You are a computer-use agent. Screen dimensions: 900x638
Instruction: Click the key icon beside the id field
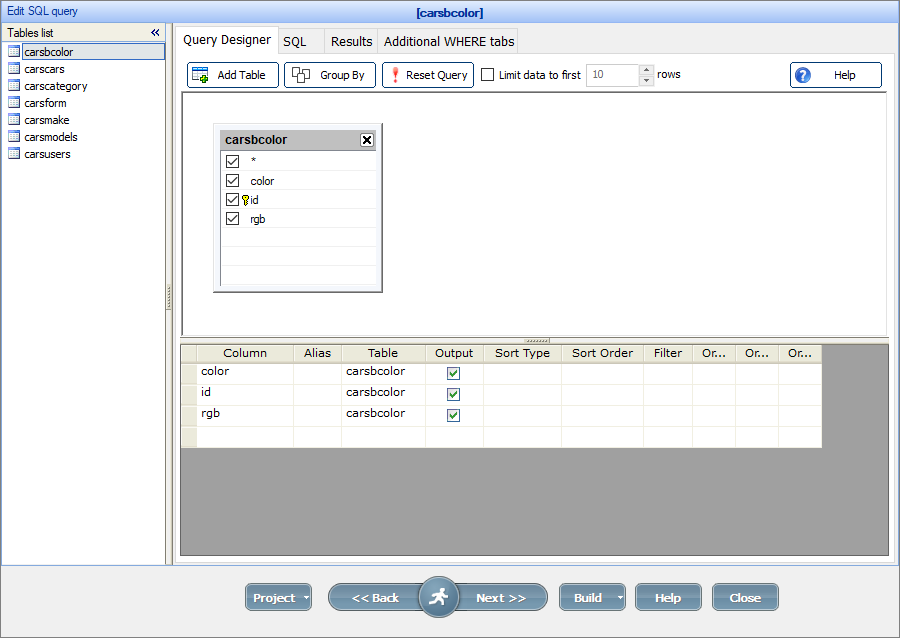pyautogui.click(x=246, y=199)
